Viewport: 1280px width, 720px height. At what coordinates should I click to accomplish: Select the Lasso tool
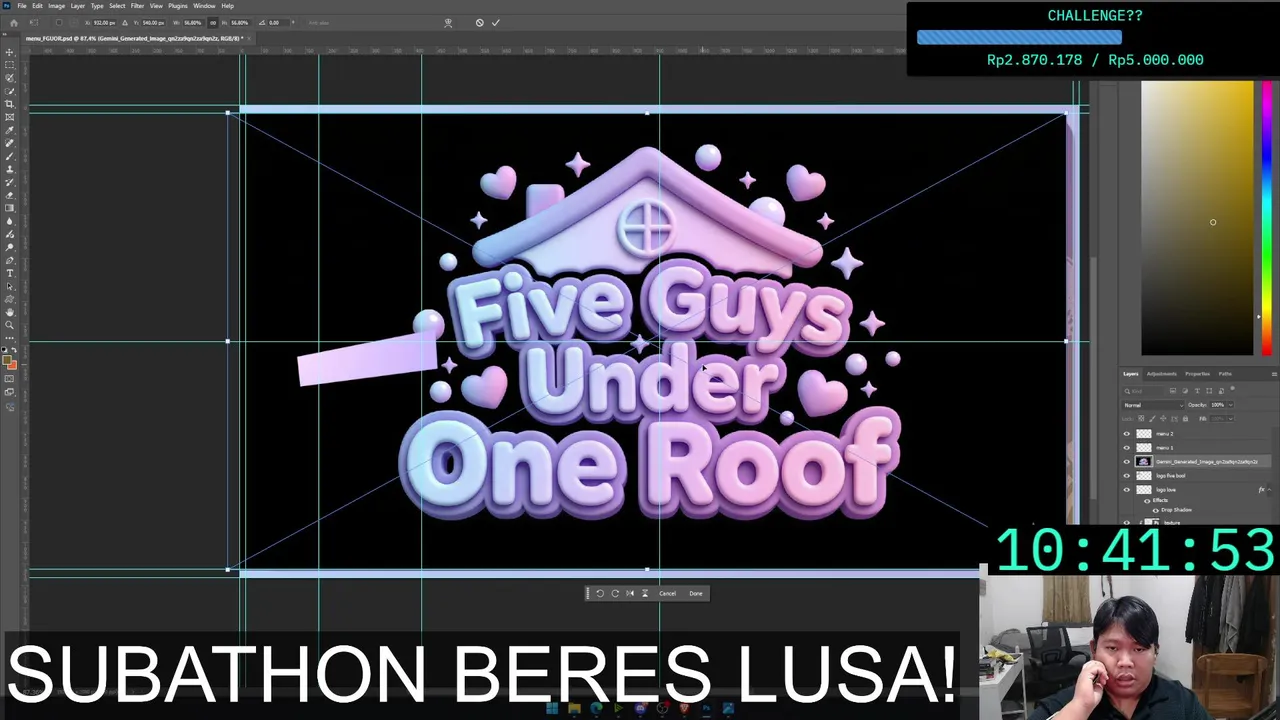pos(9,78)
